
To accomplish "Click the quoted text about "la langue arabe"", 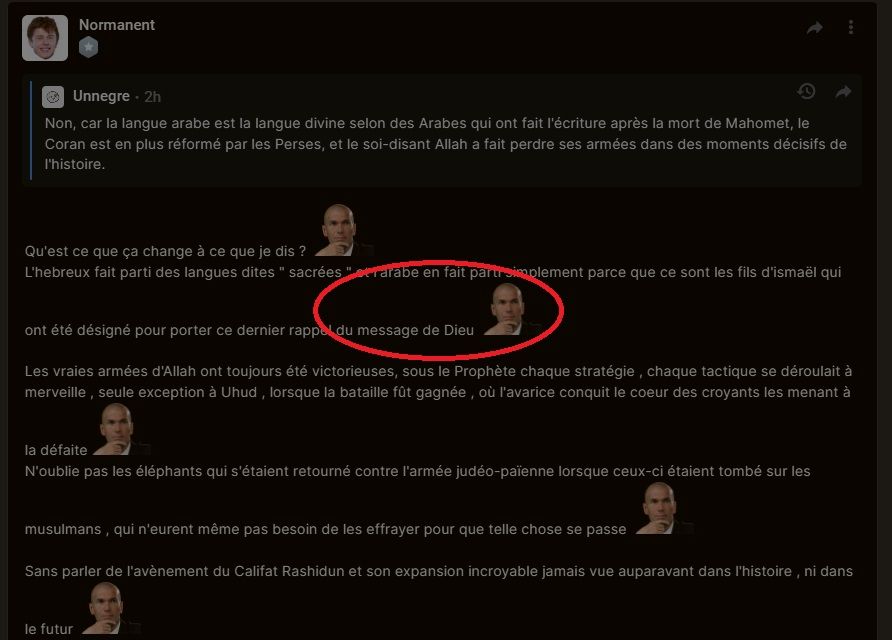I will click(445, 143).
